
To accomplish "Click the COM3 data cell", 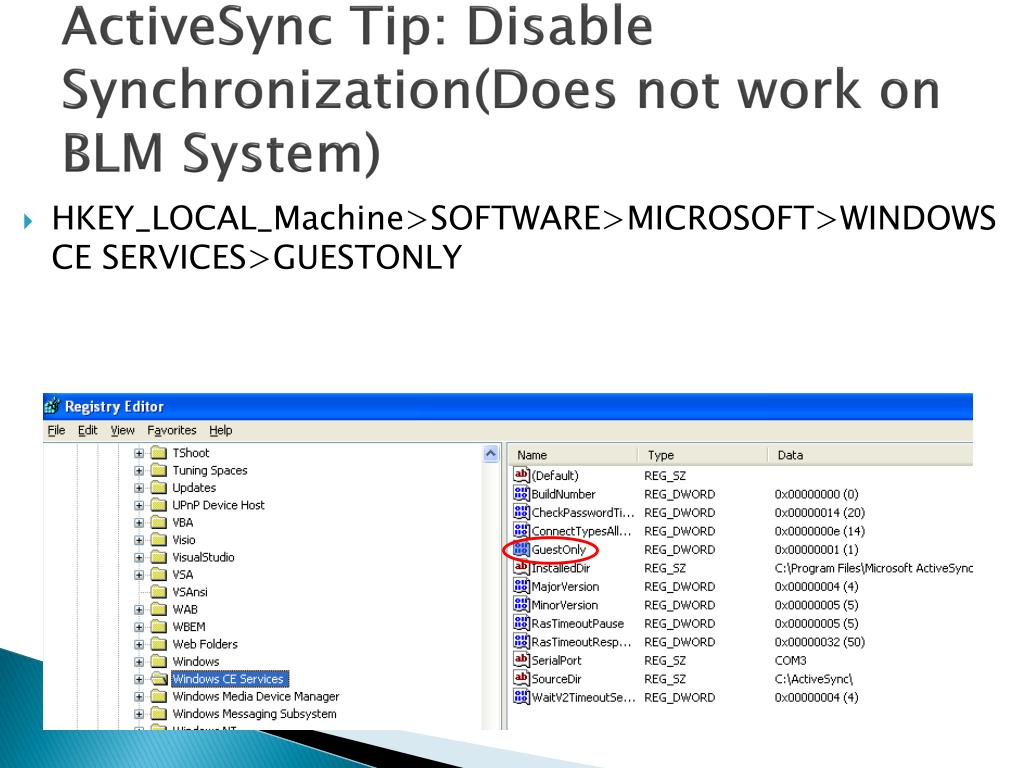I will tap(790, 660).
